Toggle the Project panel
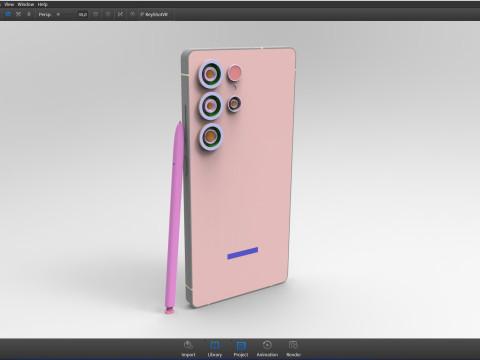The height and width of the screenshot is (360, 480). click(x=241, y=349)
